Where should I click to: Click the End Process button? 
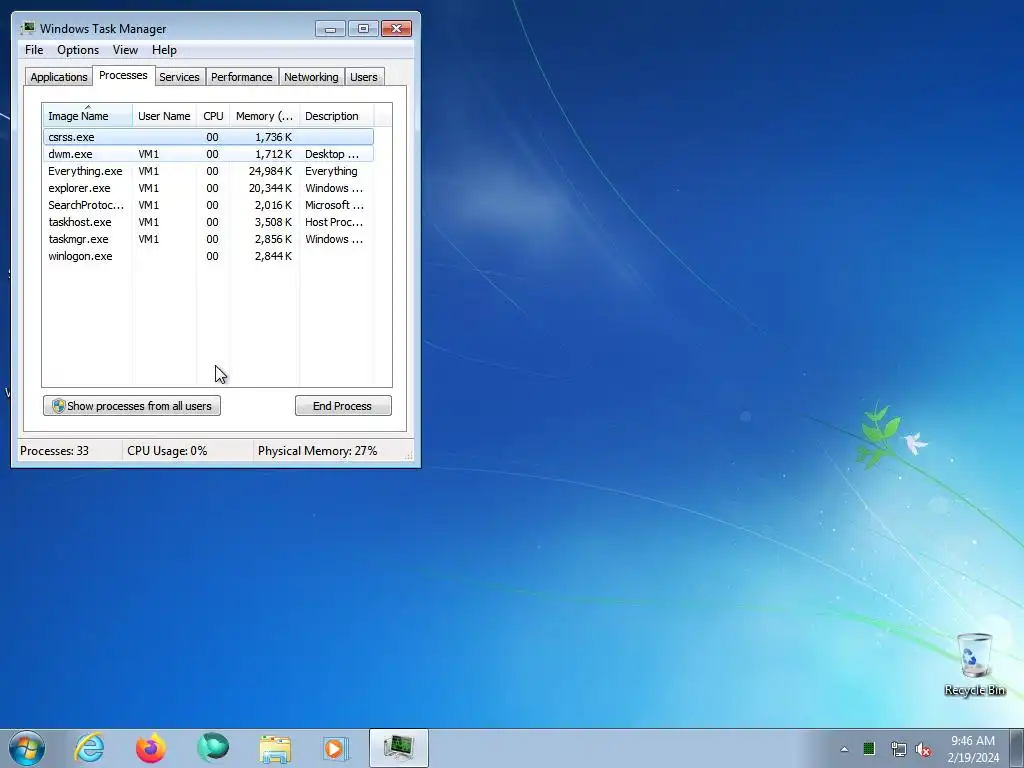(x=343, y=406)
